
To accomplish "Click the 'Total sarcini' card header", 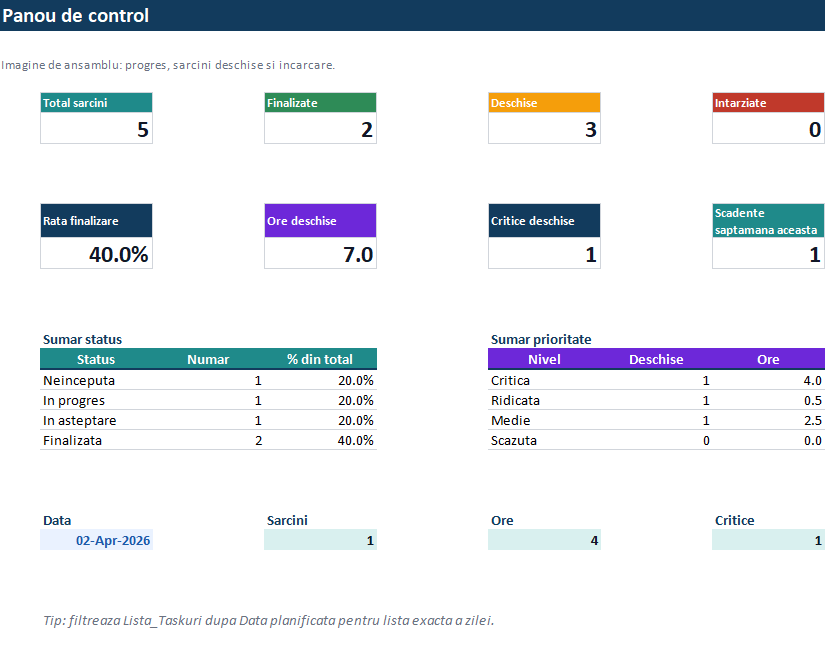I will coord(96,103).
